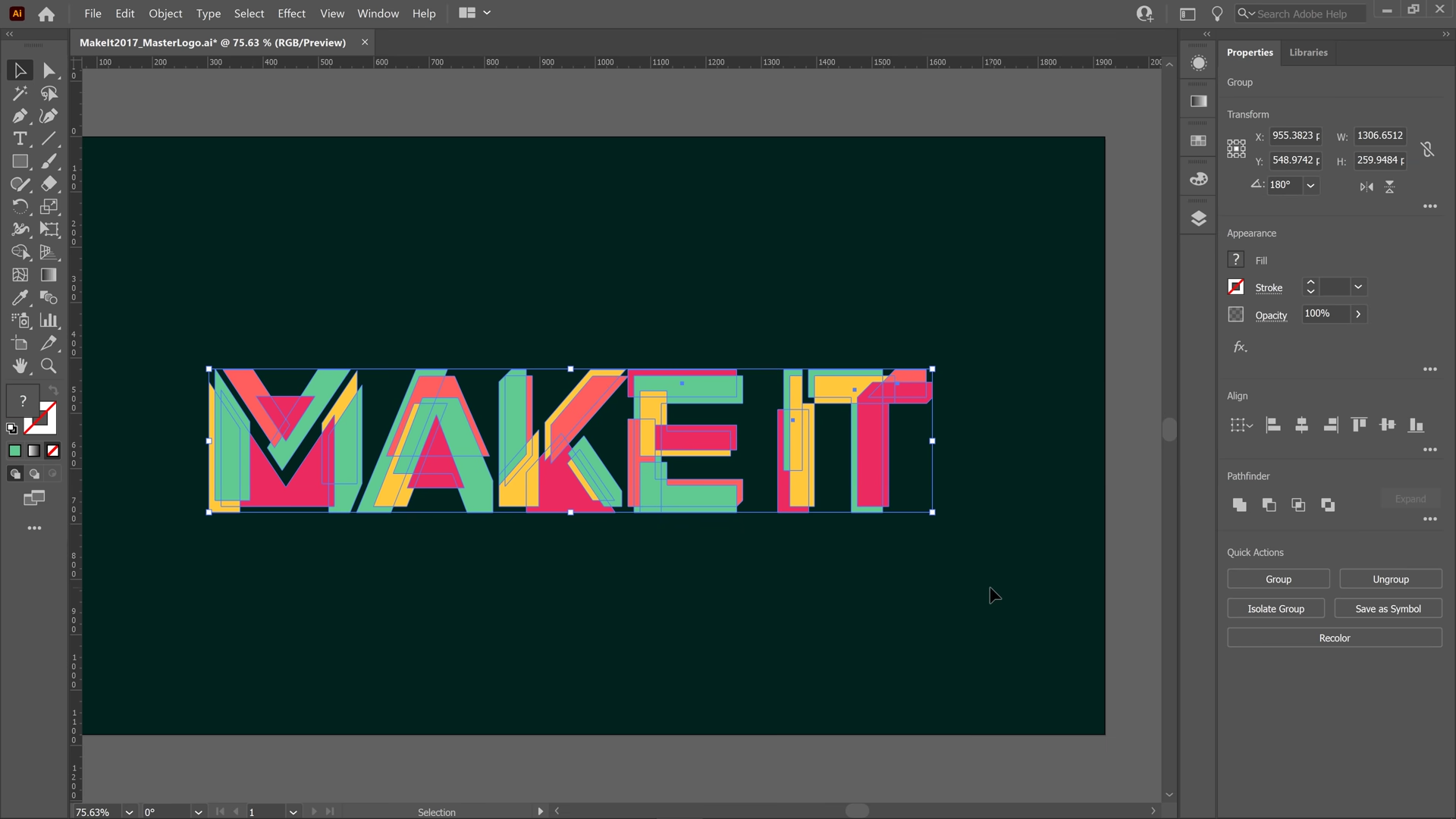This screenshot has width=1456, height=819.
Task: Toggle the Opacity percentage visibility
Action: pos(1358,314)
